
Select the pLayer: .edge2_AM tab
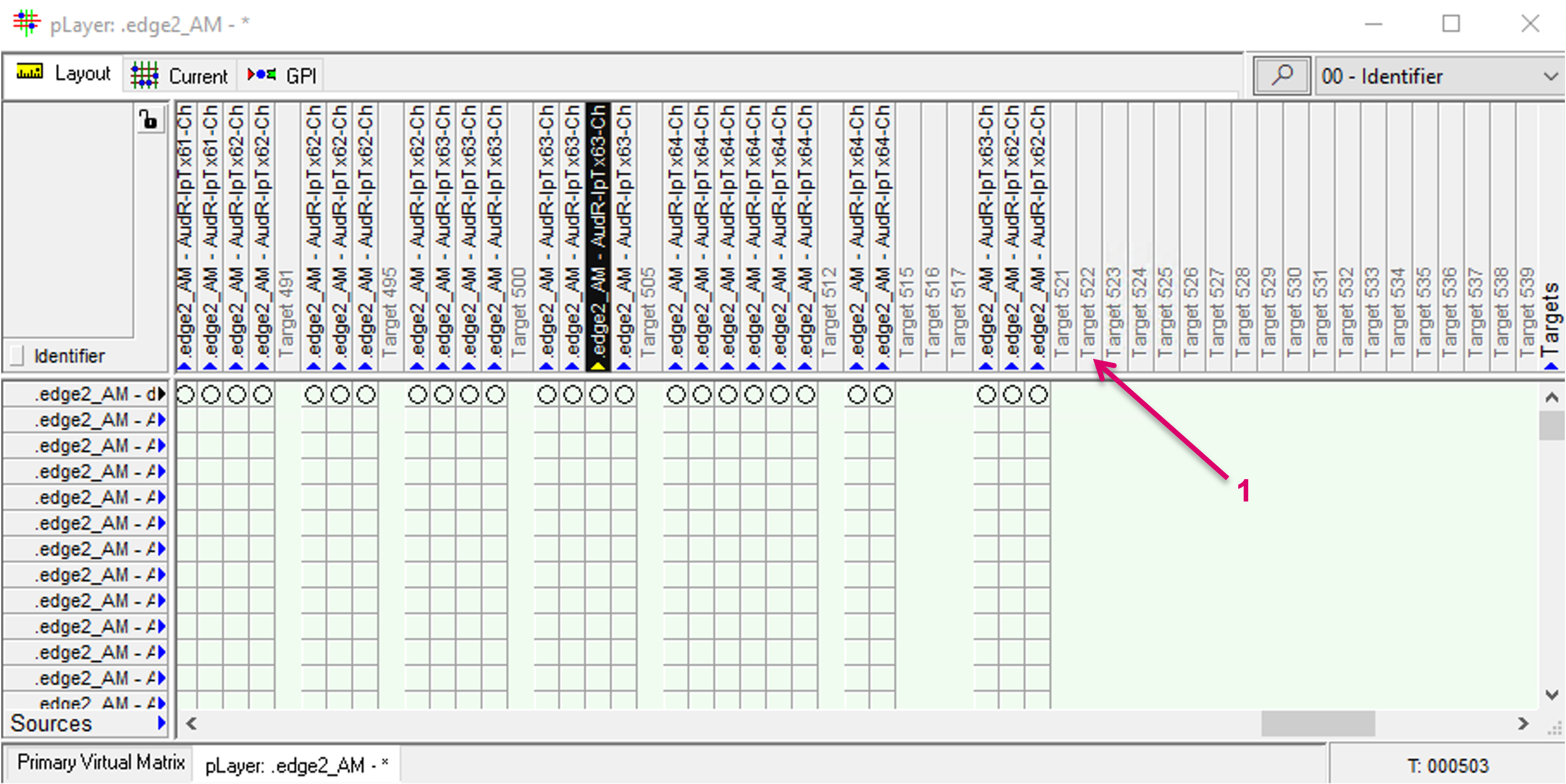point(296,765)
